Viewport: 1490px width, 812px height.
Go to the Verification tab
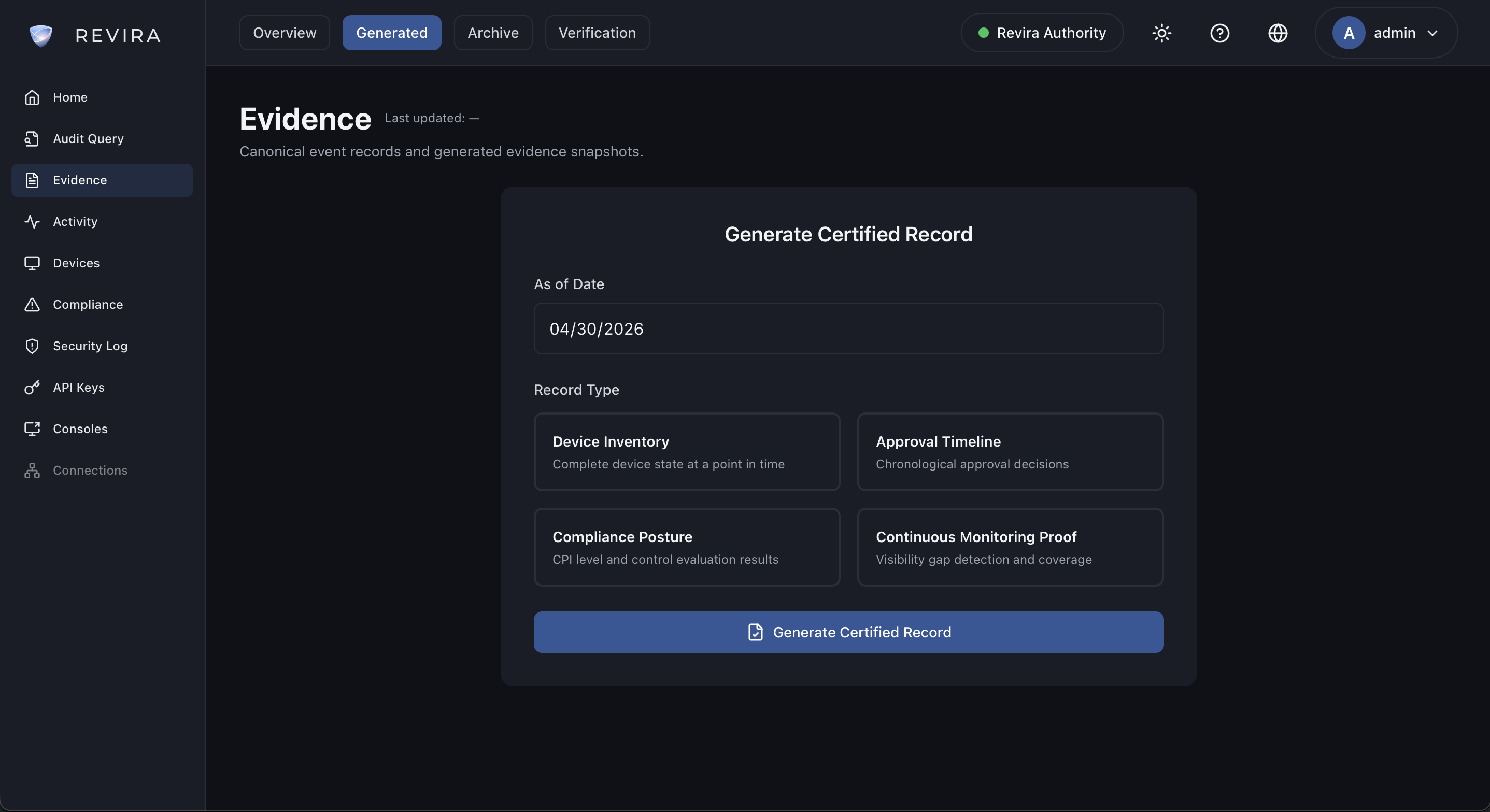(597, 33)
